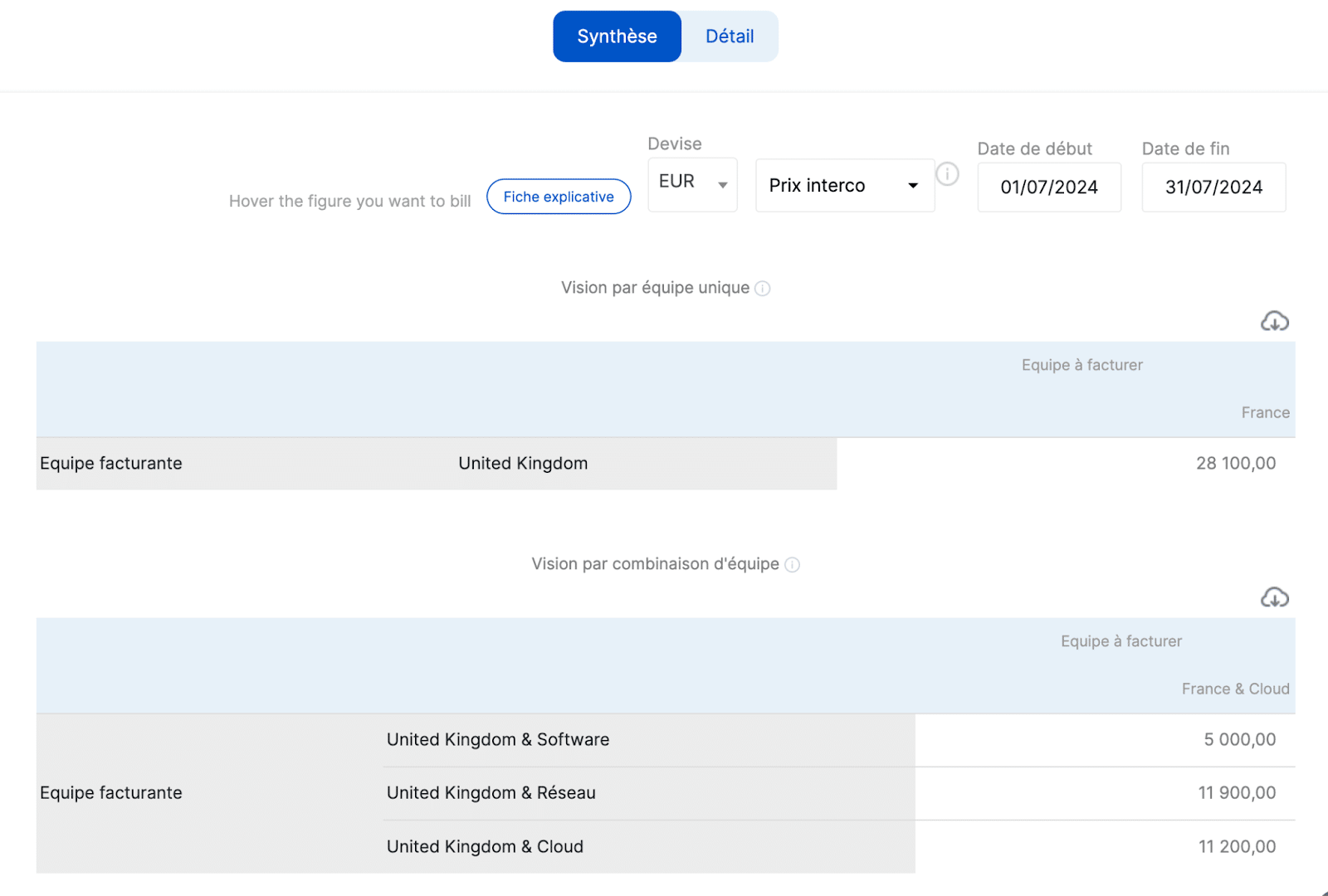The width and height of the screenshot is (1328, 896).
Task: Click the United Kingdom & Cloud row label
Action: [x=486, y=847]
